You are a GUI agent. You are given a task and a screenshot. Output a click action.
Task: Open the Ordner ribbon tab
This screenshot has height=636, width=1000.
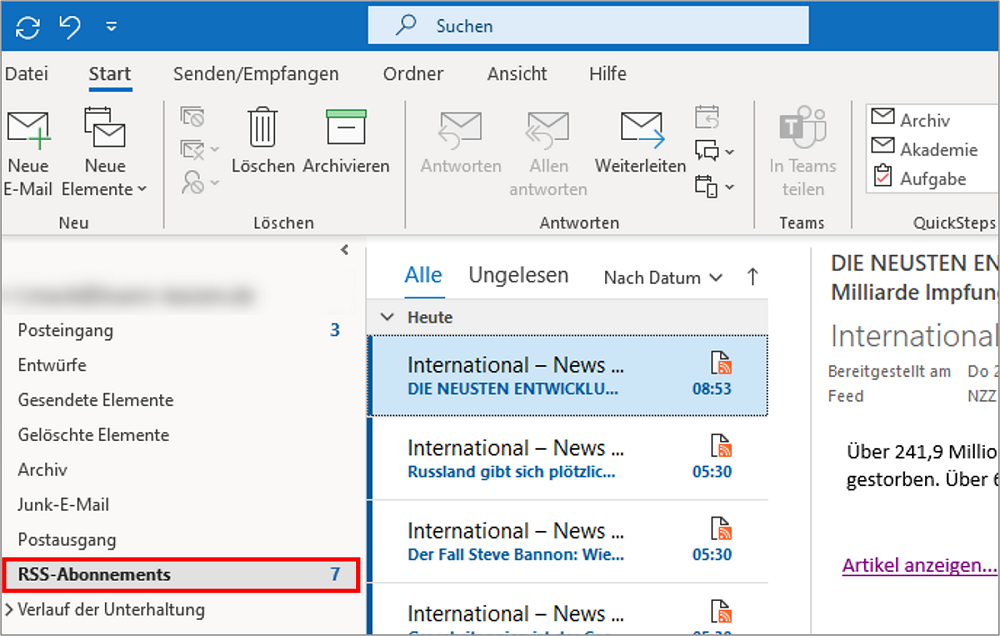[x=413, y=74]
